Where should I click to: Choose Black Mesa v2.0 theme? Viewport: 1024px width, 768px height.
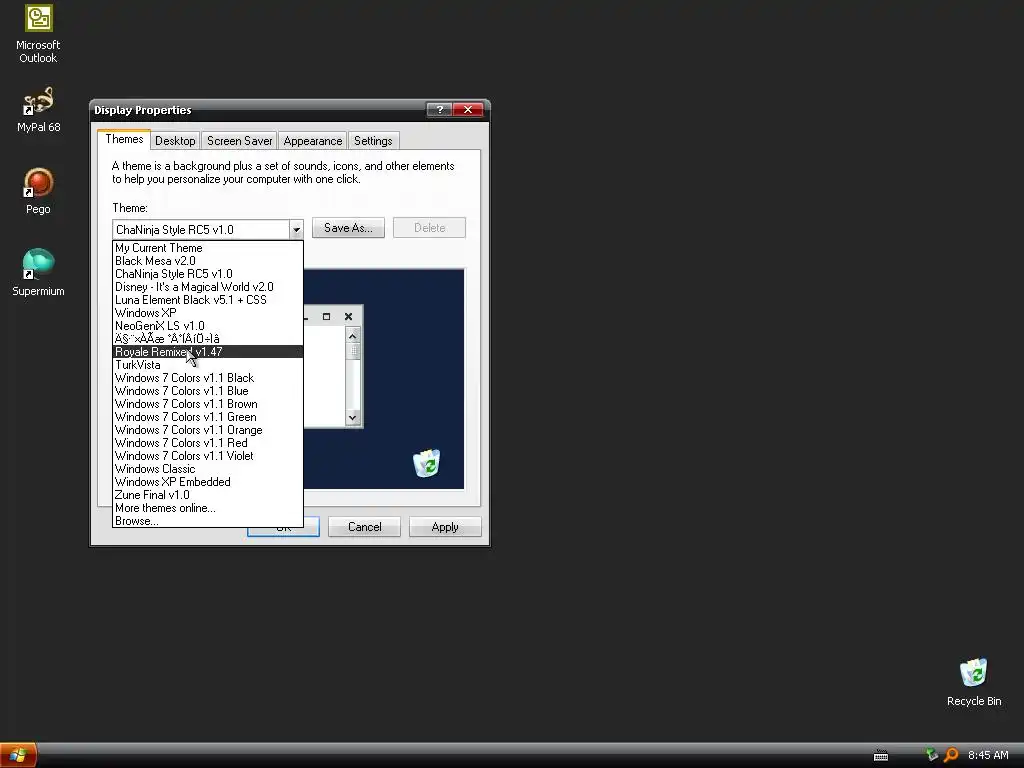[208, 261]
